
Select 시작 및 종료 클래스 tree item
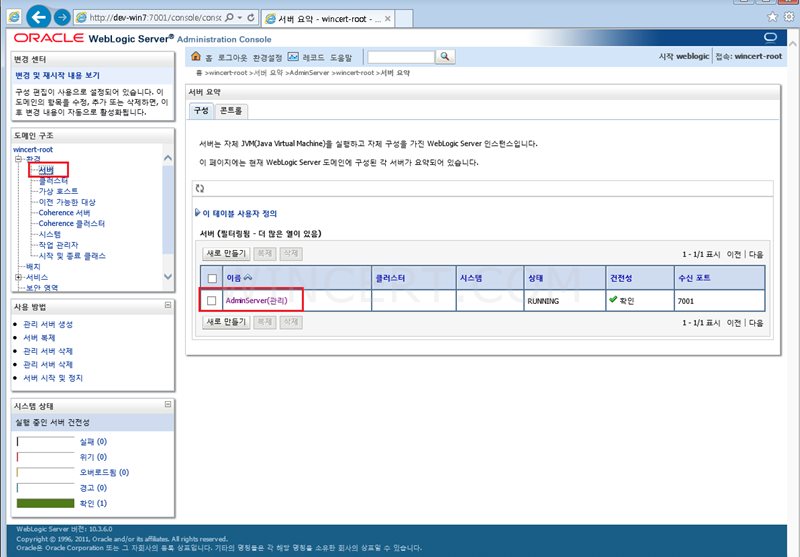tap(72, 256)
